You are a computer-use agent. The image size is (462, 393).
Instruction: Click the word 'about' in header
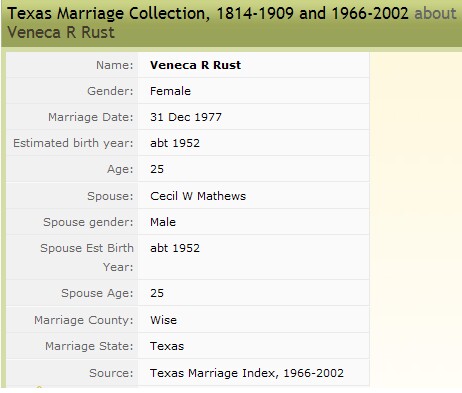(435, 14)
